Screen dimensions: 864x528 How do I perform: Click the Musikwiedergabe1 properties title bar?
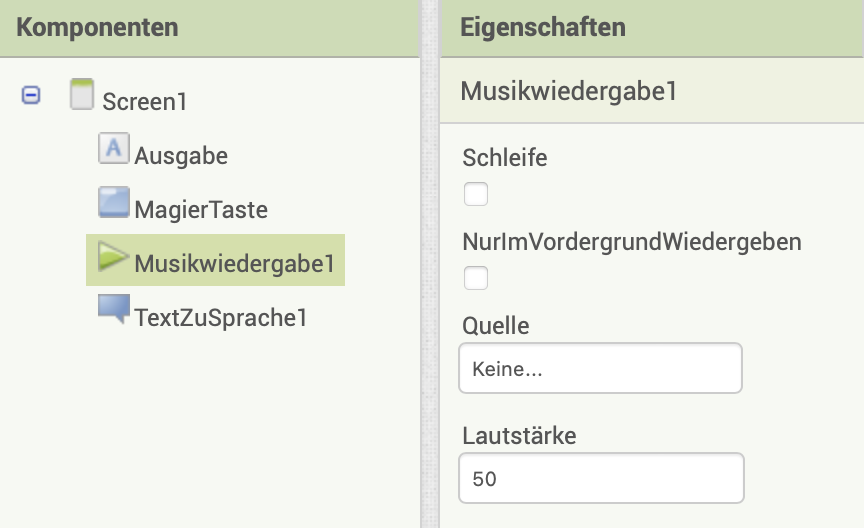coord(569,91)
